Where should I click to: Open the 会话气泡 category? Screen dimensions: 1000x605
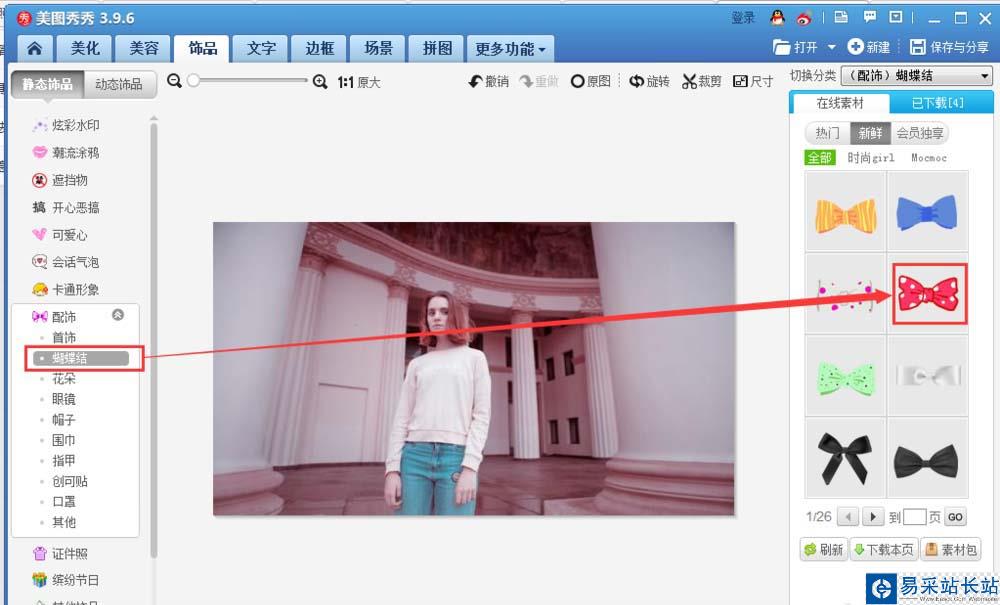[x=67, y=262]
